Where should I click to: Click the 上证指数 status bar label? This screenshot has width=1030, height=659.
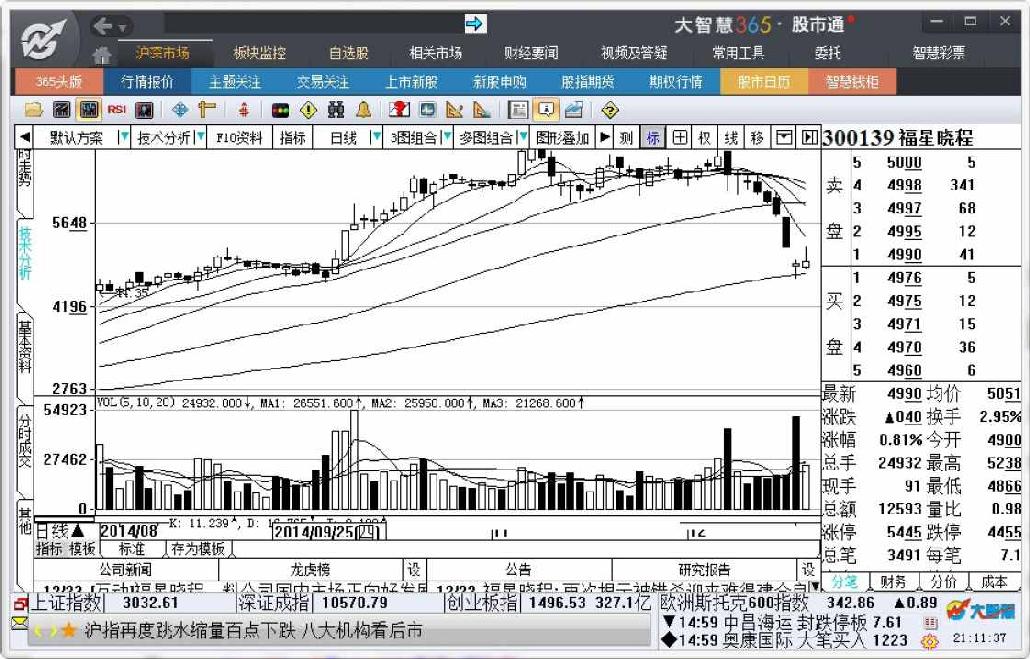pyautogui.click(x=66, y=602)
